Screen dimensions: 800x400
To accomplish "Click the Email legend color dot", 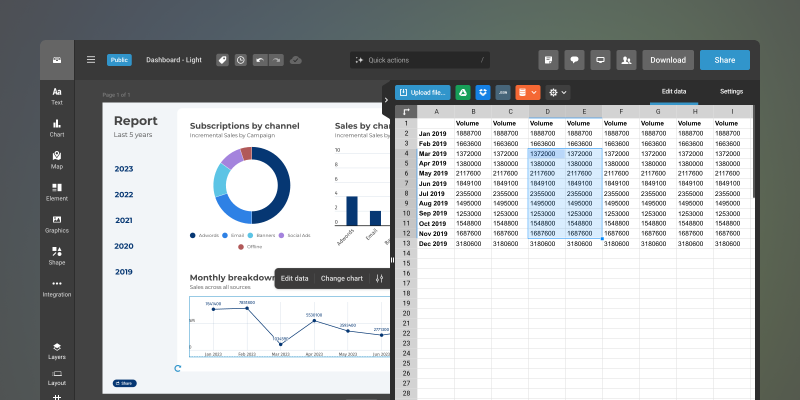I will click(x=225, y=235).
